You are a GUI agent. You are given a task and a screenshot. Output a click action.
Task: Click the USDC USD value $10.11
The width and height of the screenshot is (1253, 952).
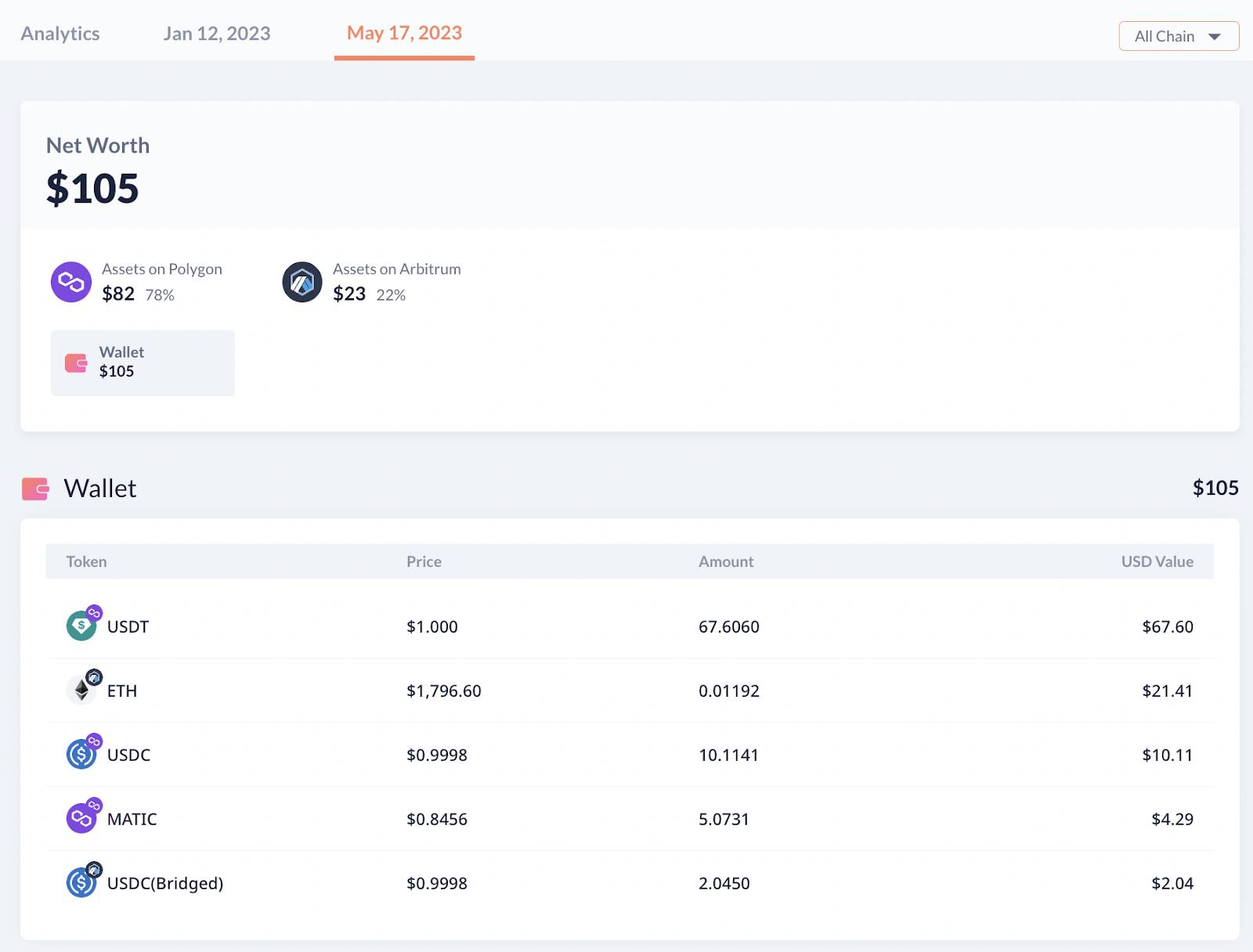point(1168,755)
